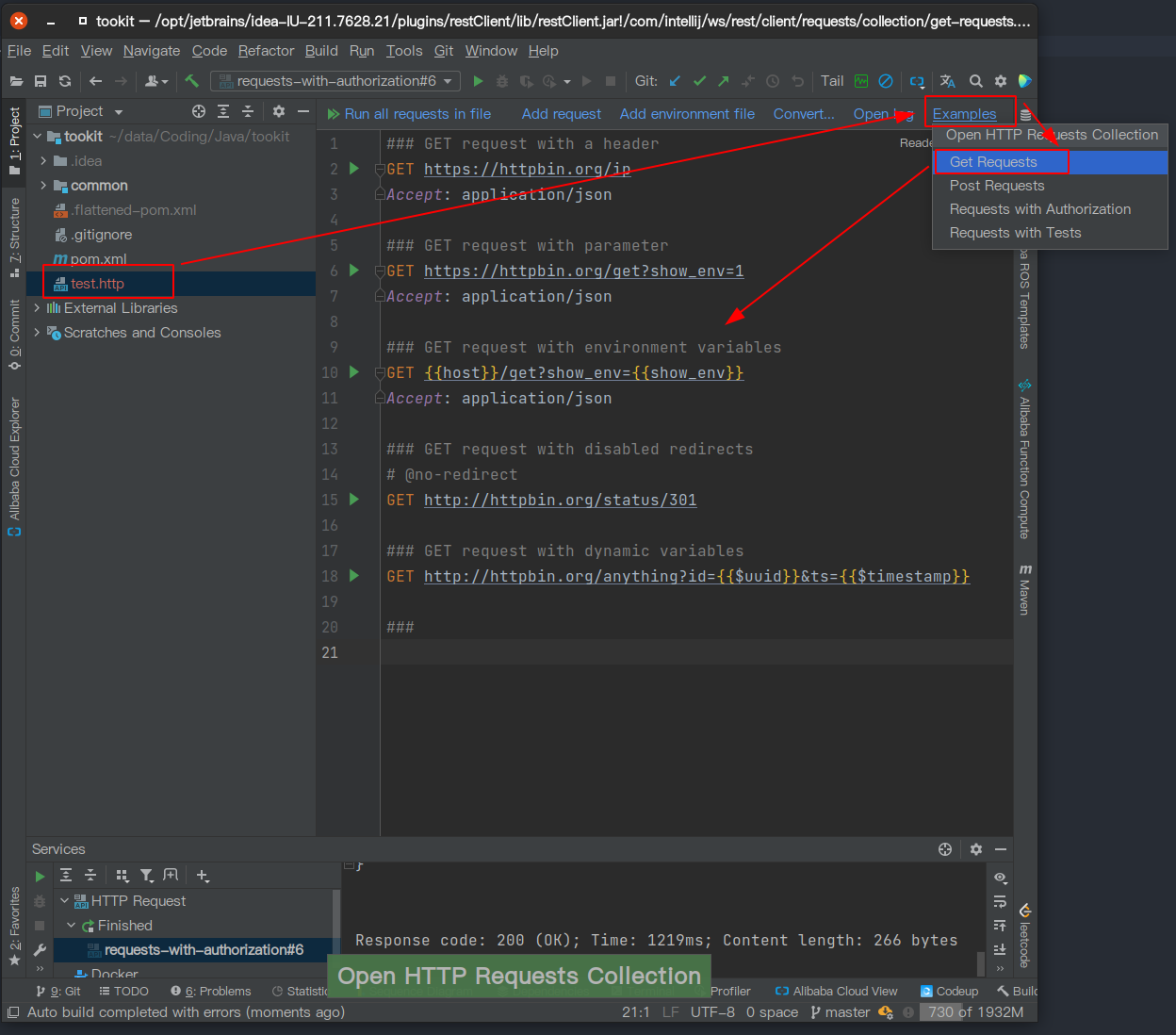The width and height of the screenshot is (1176, 1035).
Task: Click the eye icon beside response output
Action: (x=1000, y=878)
